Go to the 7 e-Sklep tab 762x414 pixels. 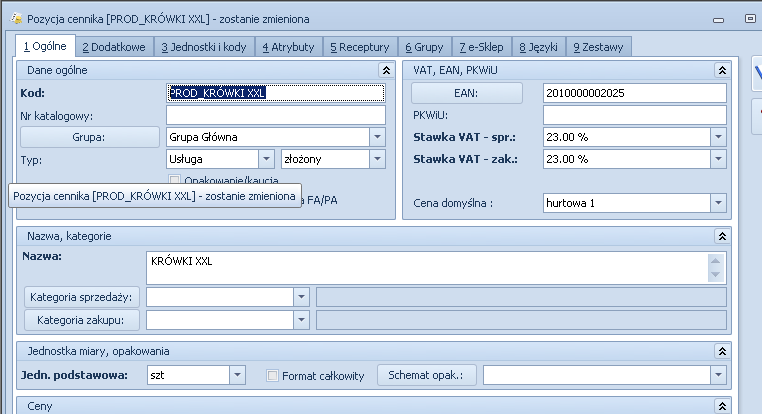coord(480,46)
